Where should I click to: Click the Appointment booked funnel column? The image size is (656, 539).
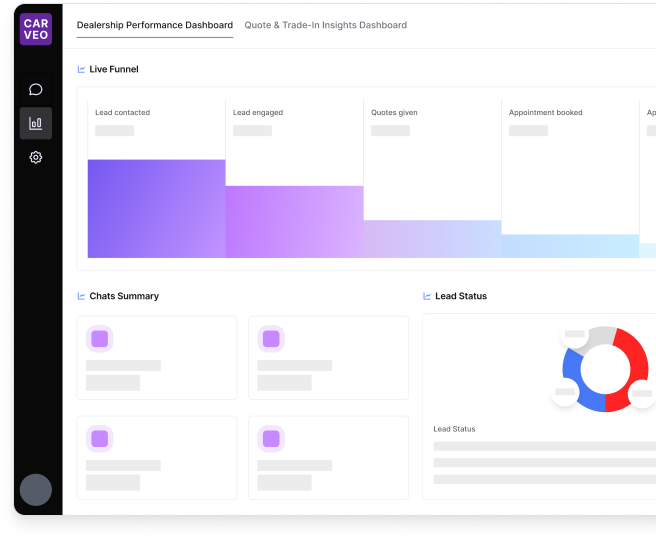[570, 180]
